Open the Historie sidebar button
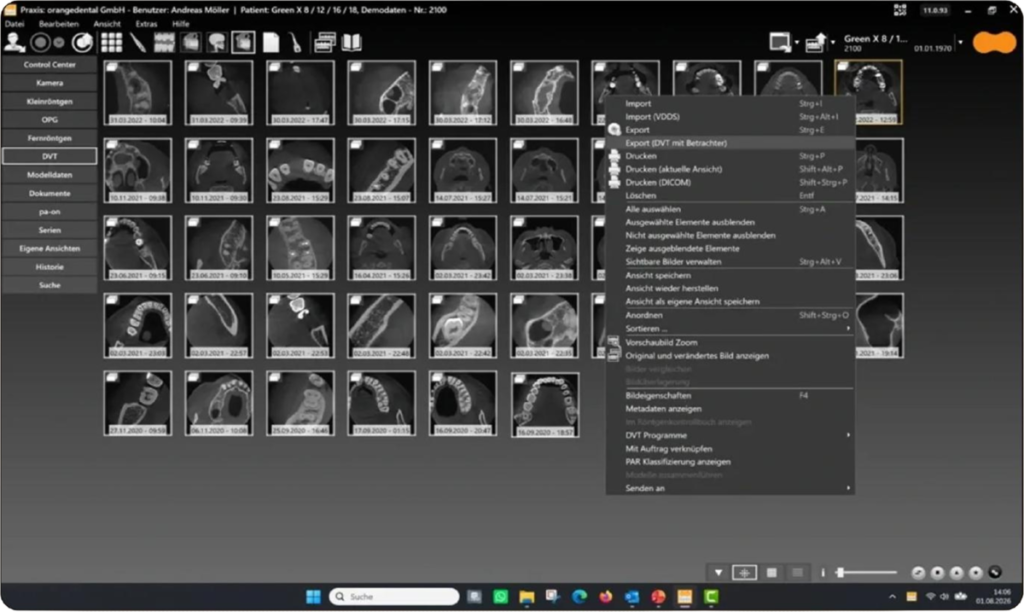The width and height of the screenshot is (1024, 612). coord(50,266)
